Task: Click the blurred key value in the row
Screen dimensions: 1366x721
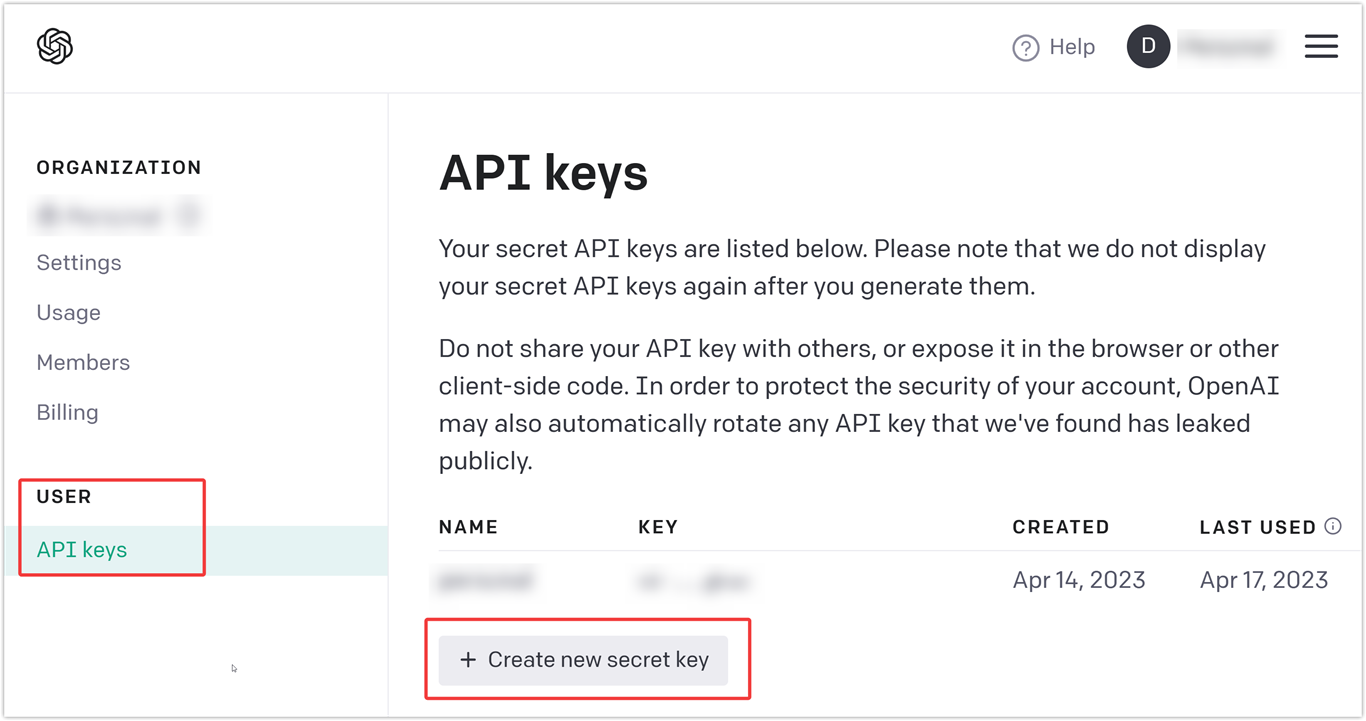Action: 694,579
